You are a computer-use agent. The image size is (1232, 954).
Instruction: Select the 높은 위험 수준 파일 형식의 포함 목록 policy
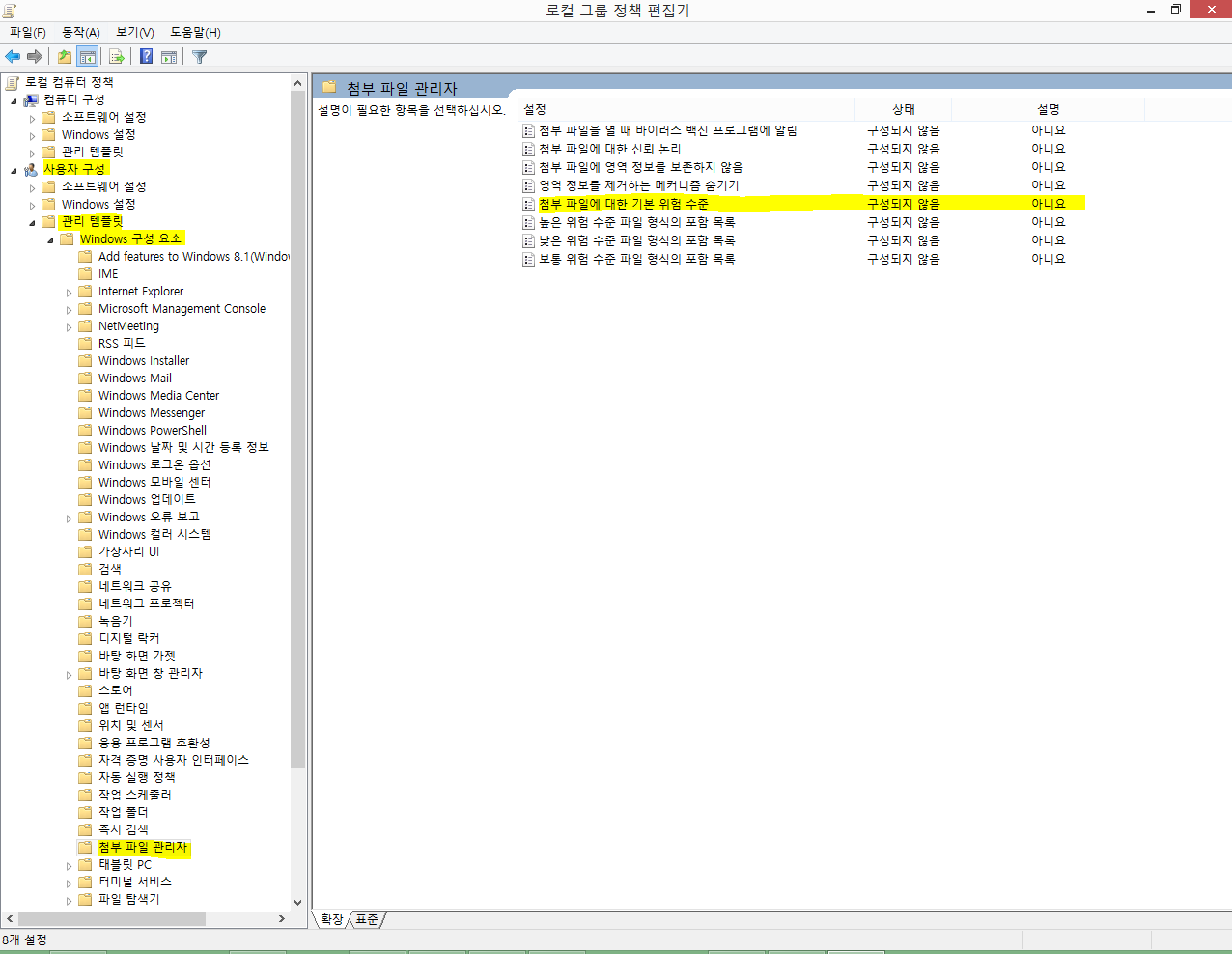636,222
